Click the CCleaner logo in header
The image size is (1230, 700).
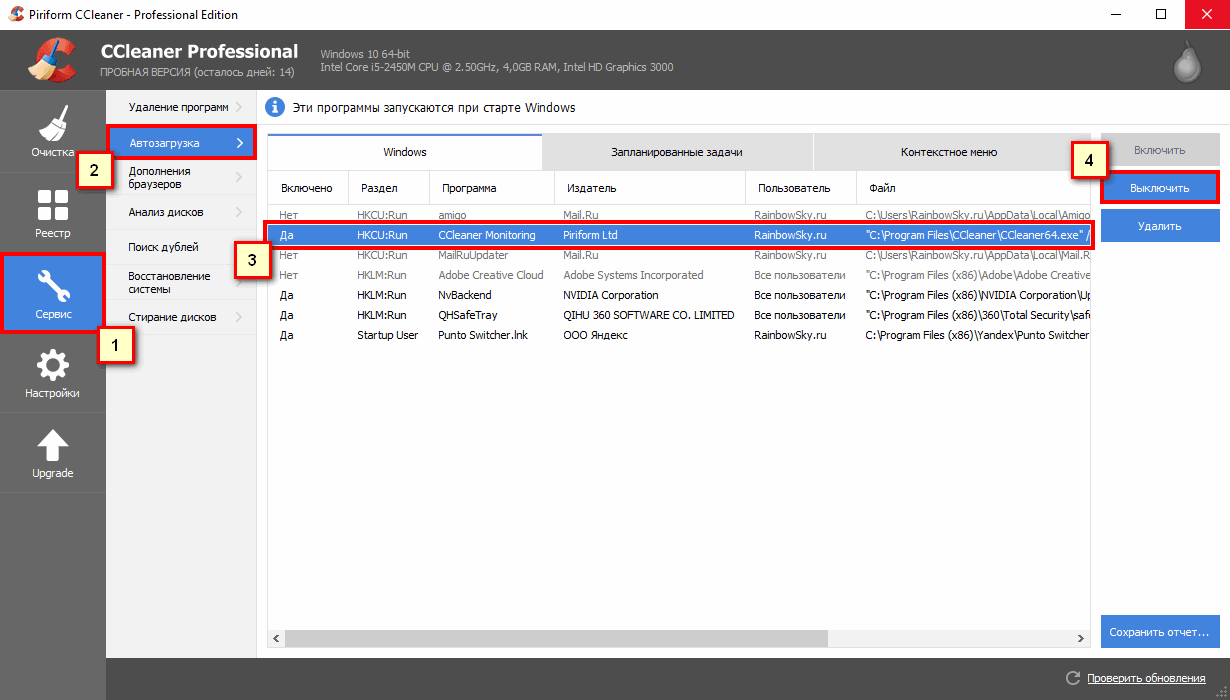pyautogui.click(x=52, y=60)
